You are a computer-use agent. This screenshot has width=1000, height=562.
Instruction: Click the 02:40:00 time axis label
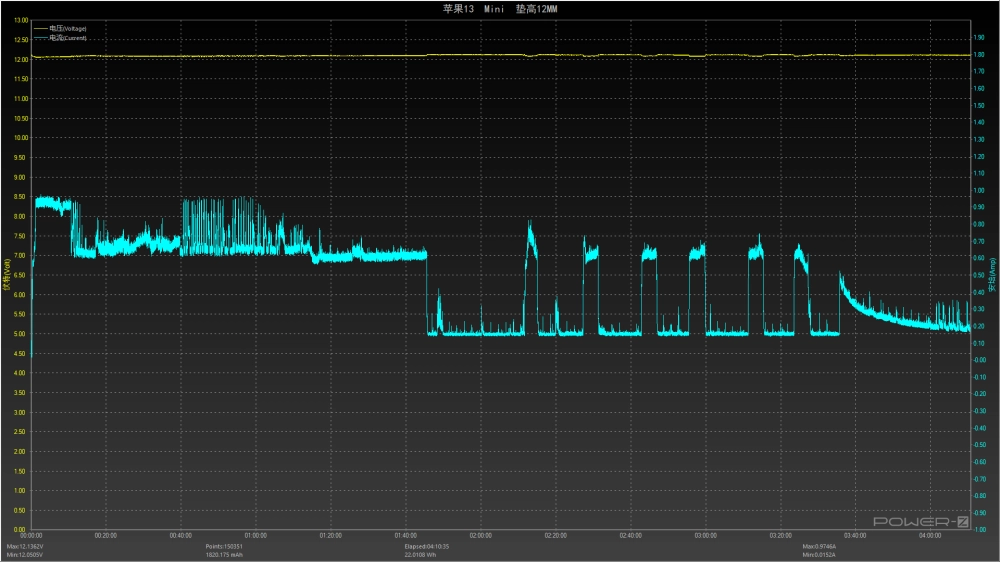(x=631, y=536)
